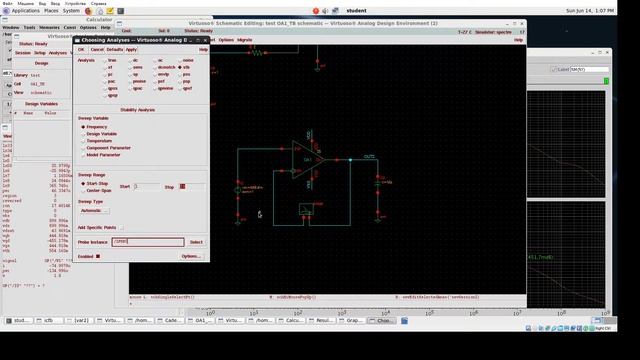The width and height of the screenshot is (640, 360).
Task: Set sweep variable to Temperature
Action: (83, 141)
